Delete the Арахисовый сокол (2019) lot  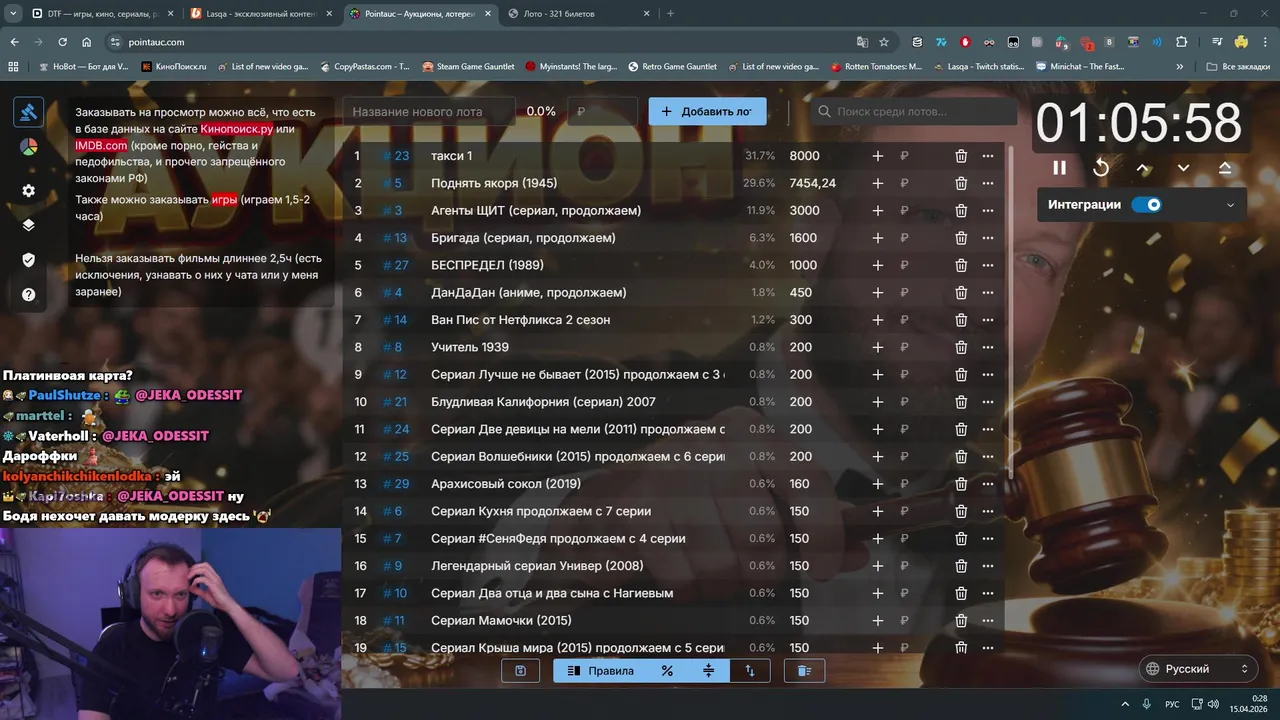pyautogui.click(x=961, y=484)
